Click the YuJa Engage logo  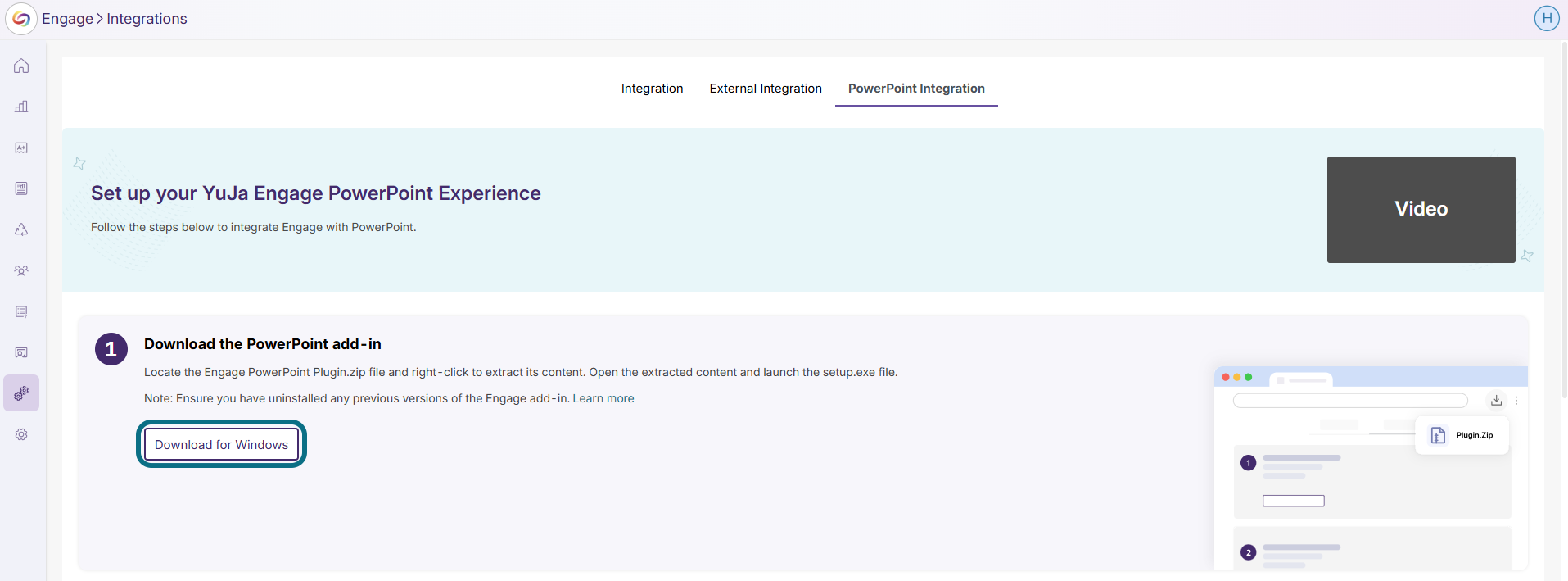click(x=21, y=19)
